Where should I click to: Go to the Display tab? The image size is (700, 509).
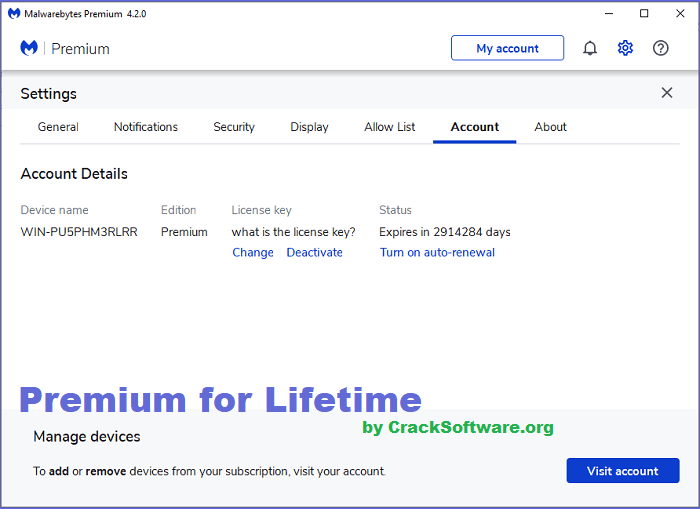[x=309, y=127]
